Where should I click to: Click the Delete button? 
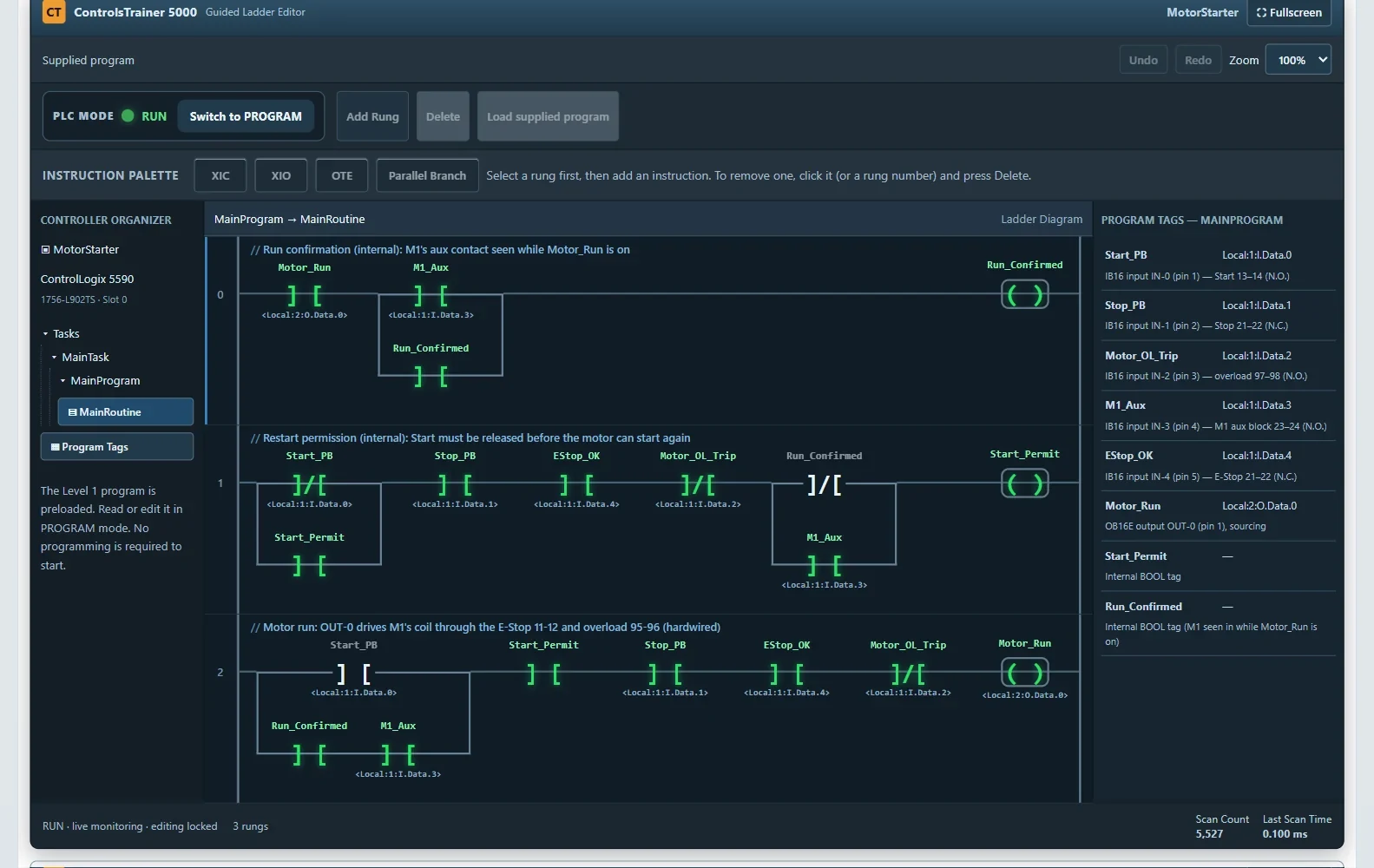(443, 116)
